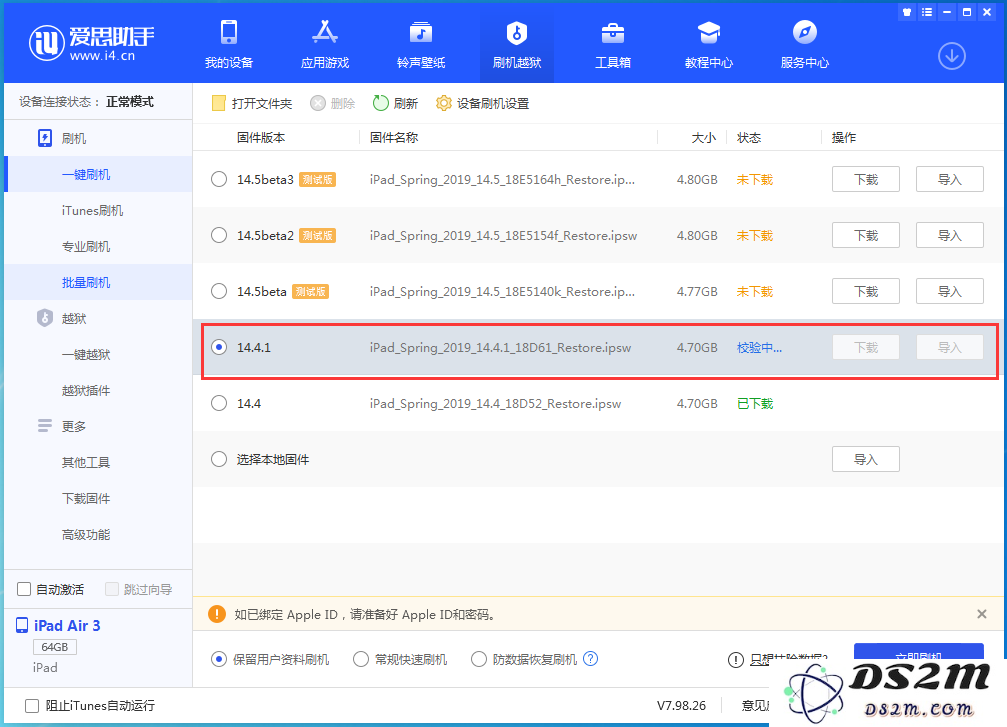The width and height of the screenshot is (1007, 727).
Task: Select the 刷机 sidebar section
Action: (x=73, y=139)
